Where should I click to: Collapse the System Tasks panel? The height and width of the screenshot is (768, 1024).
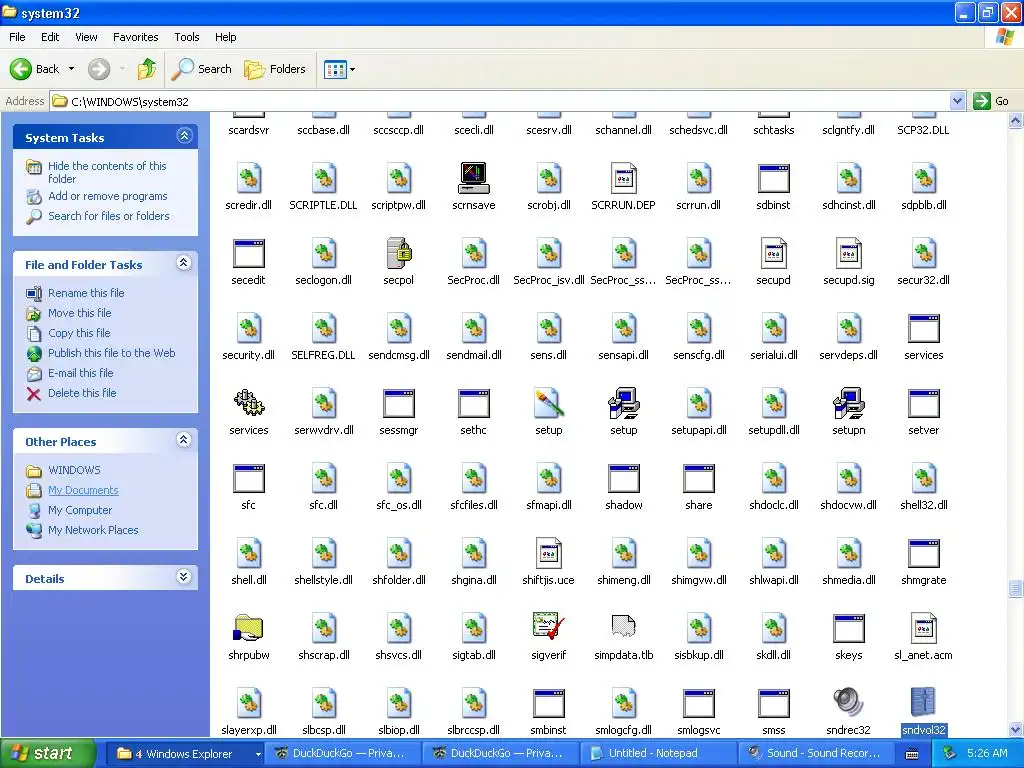(184, 136)
